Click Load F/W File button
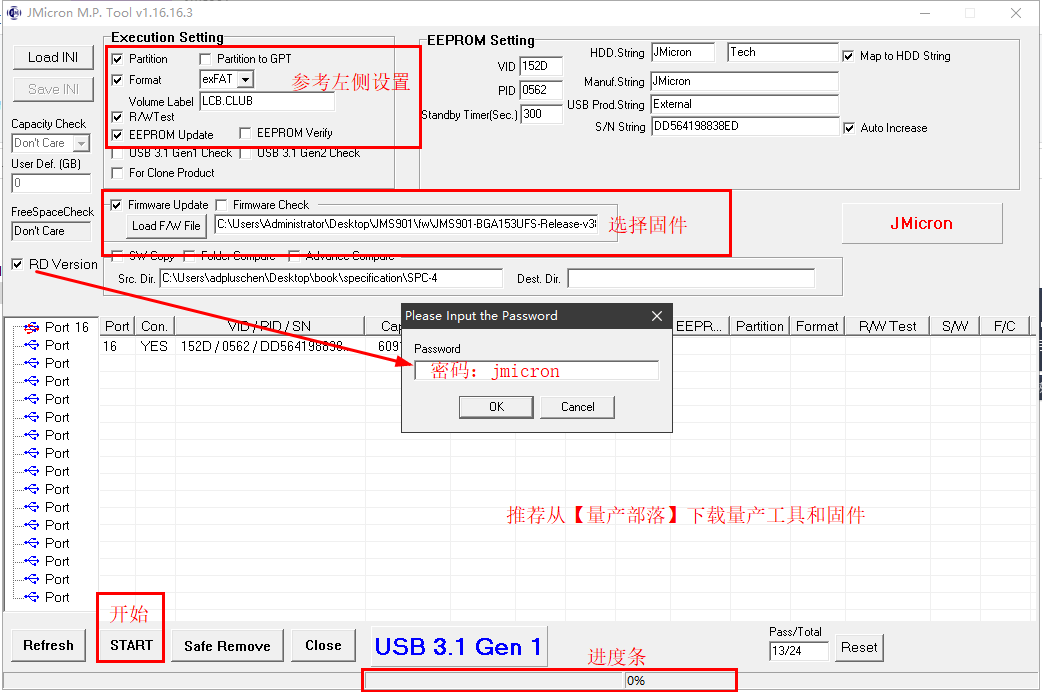This screenshot has height=692, width=1042. pyautogui.click(x=166, y=225)
